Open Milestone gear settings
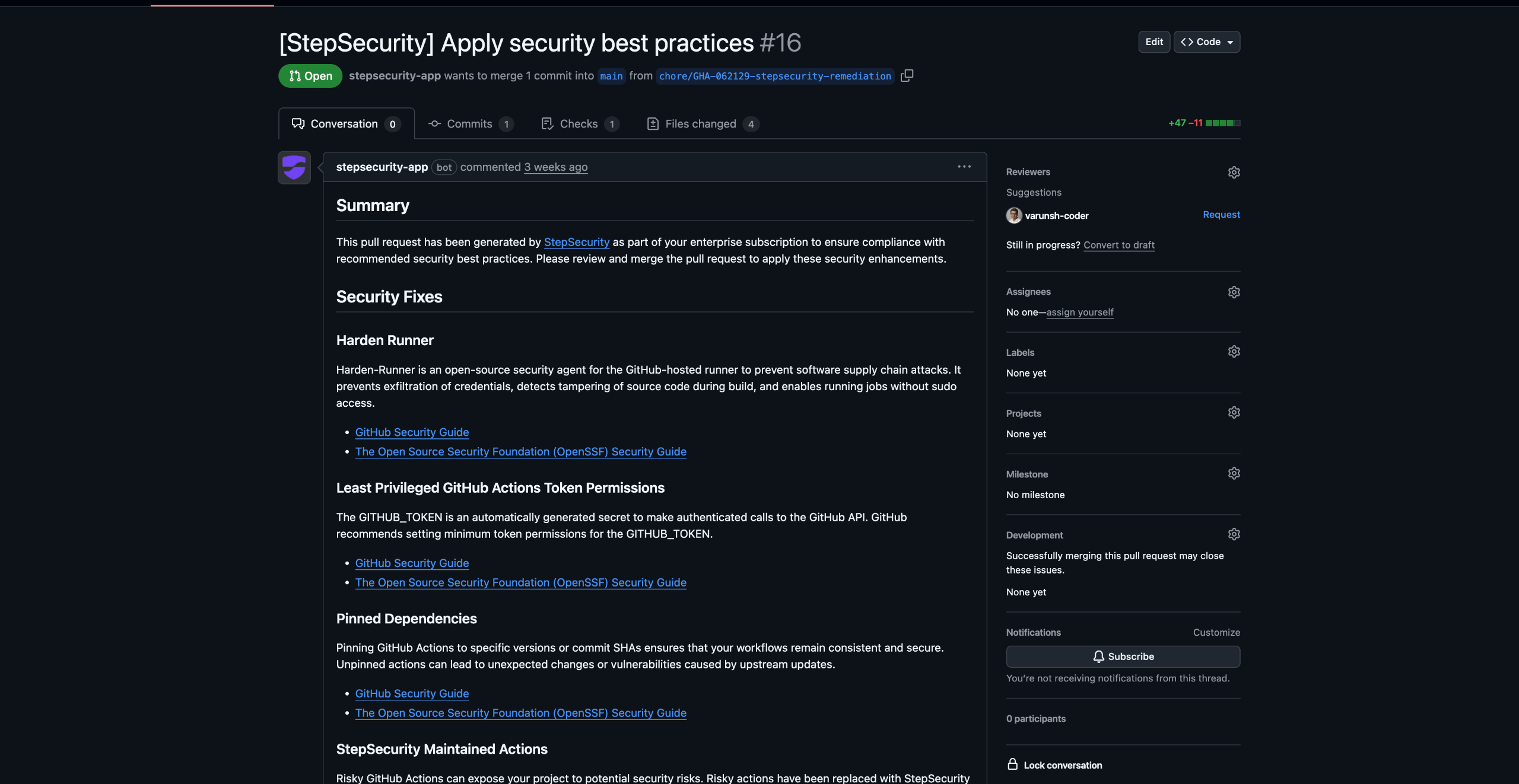Viewport: 1519px width, 784px height. [1234, 473]
